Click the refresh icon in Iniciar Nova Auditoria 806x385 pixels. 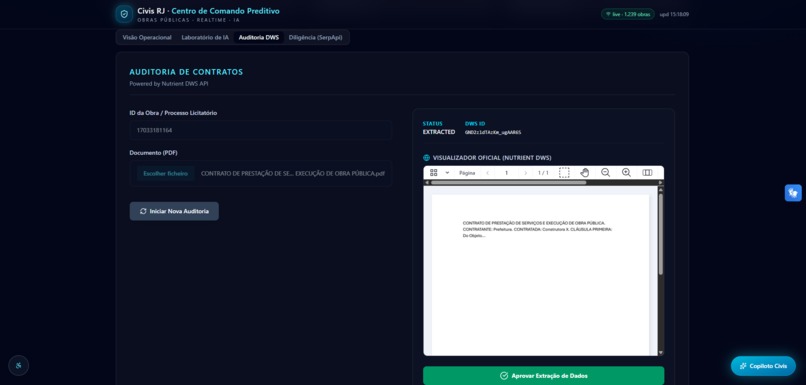pos(143,211)
